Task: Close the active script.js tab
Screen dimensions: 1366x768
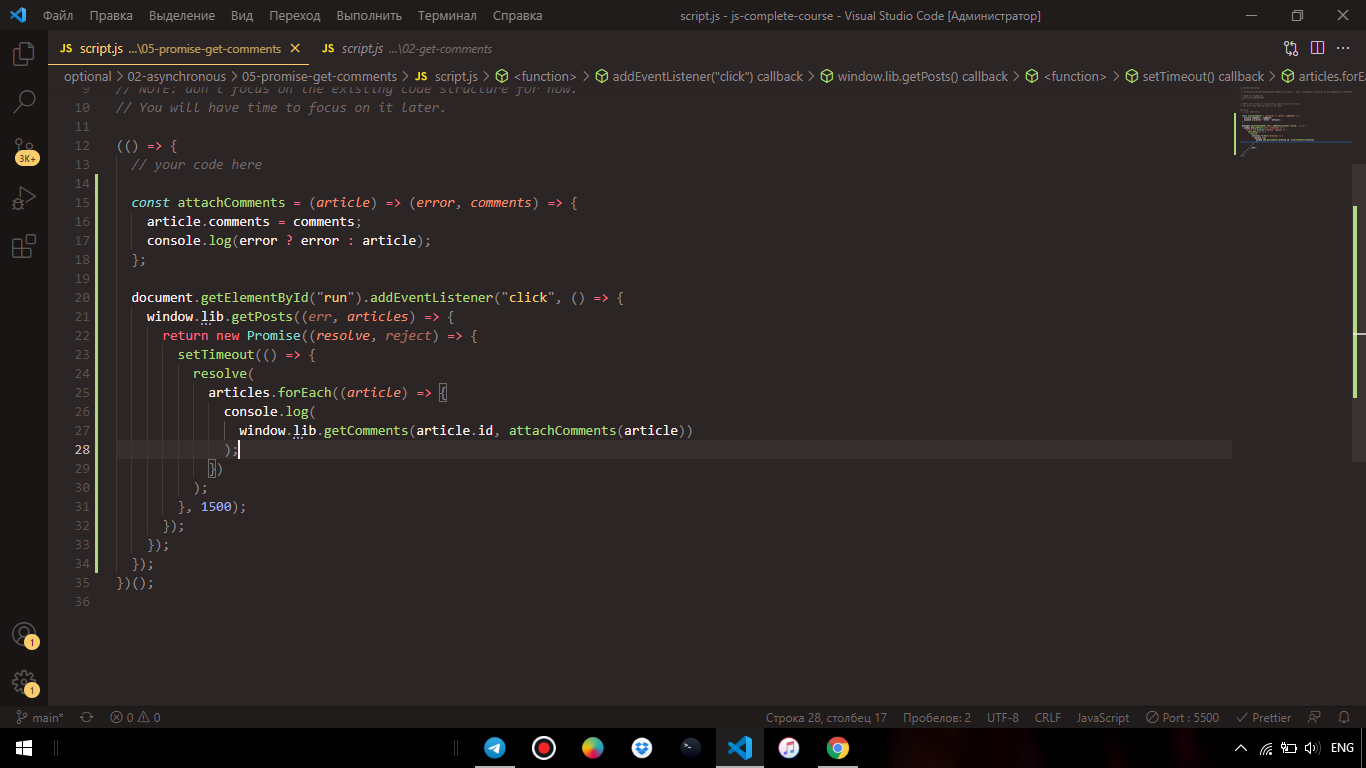Action: point(294,48)
